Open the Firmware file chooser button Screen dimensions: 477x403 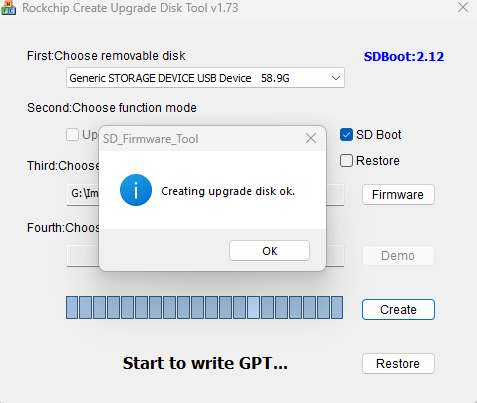pyautogui.click(x=398, y=194)
